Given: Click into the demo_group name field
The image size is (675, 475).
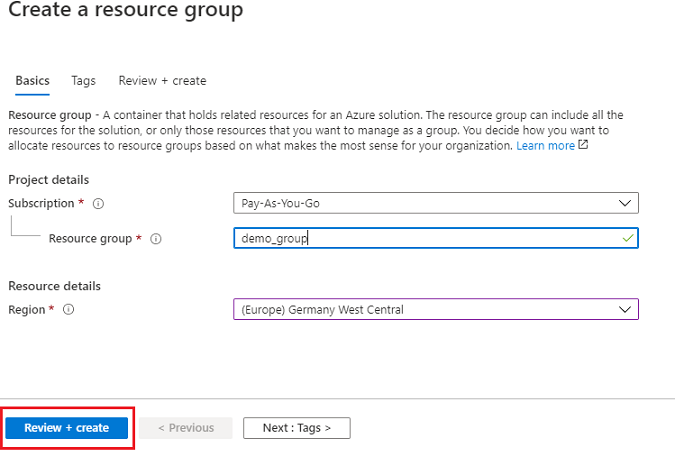Looking at the screenshot, I should (x=420, y=238).
